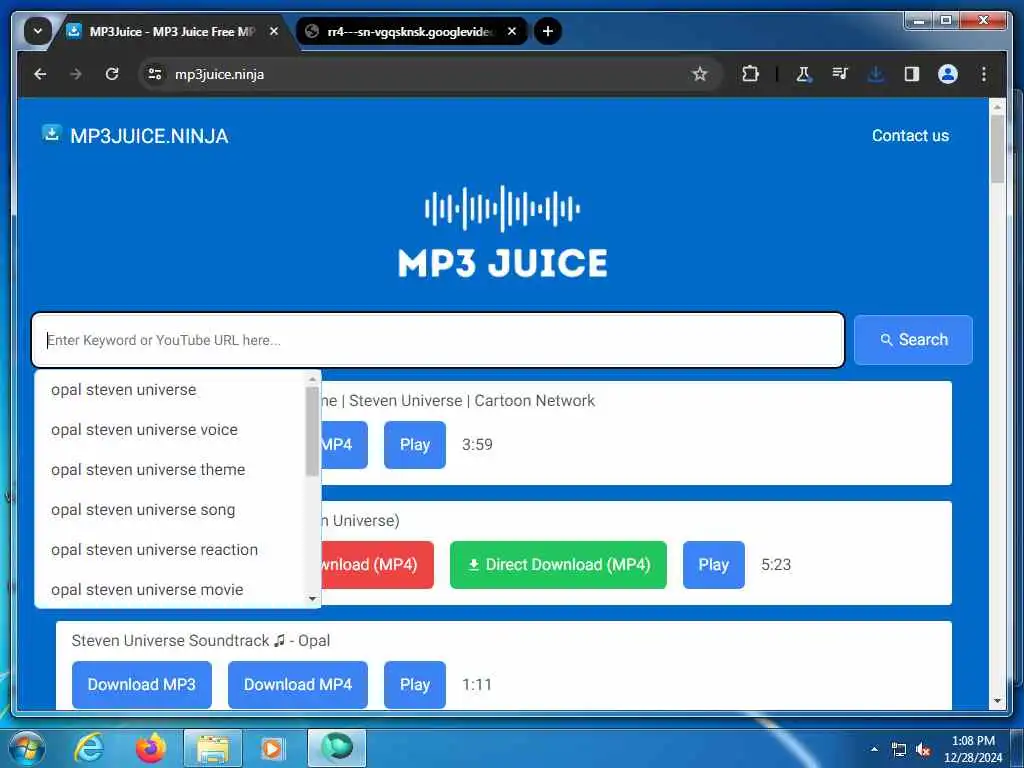Screen dimensions: 1024x768
Task: Bookmark this page with the star icon
Action: click(x=699, y=74)
